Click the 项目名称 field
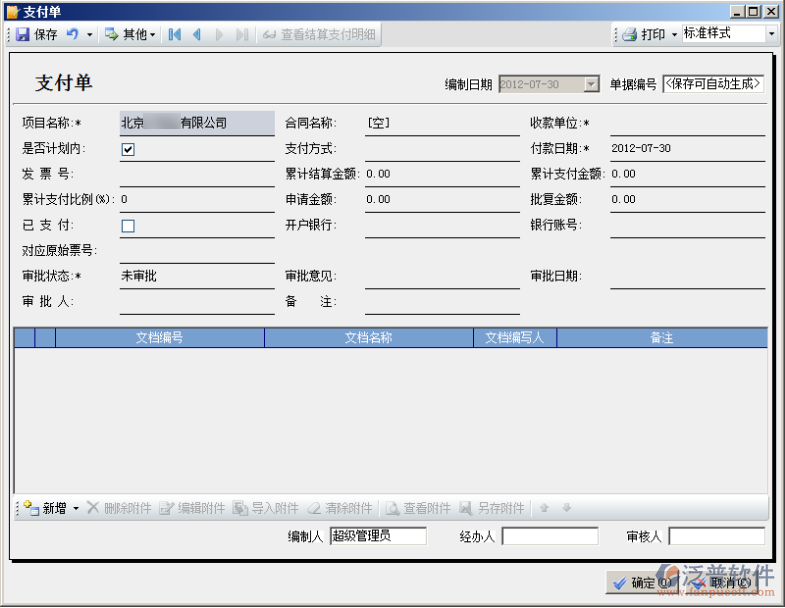Screen dimensions: 785x608 [x=196, y=123]
